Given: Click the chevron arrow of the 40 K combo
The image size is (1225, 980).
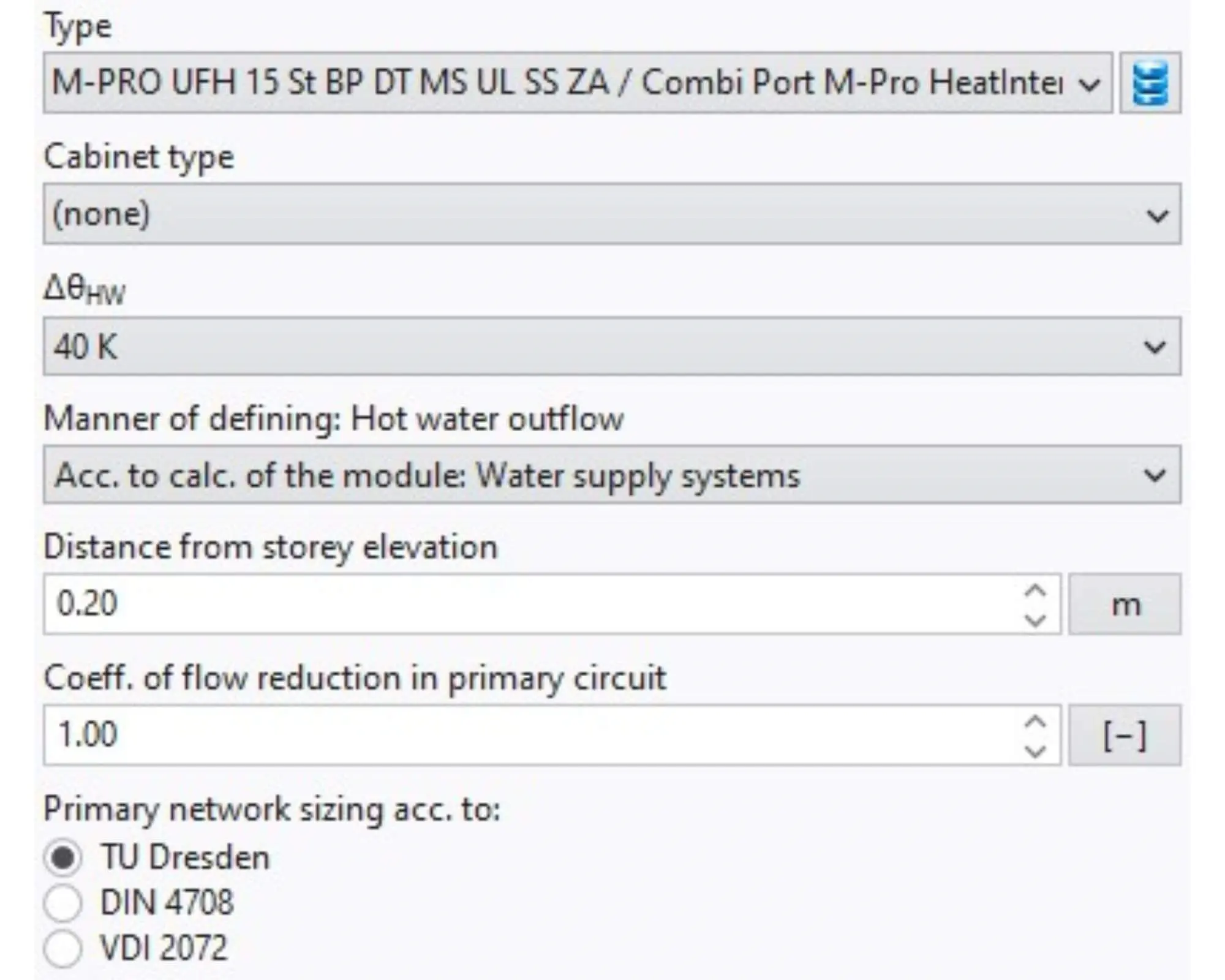Looking at the screenshot, I should pyautogui.click(x=1155, y=347).
